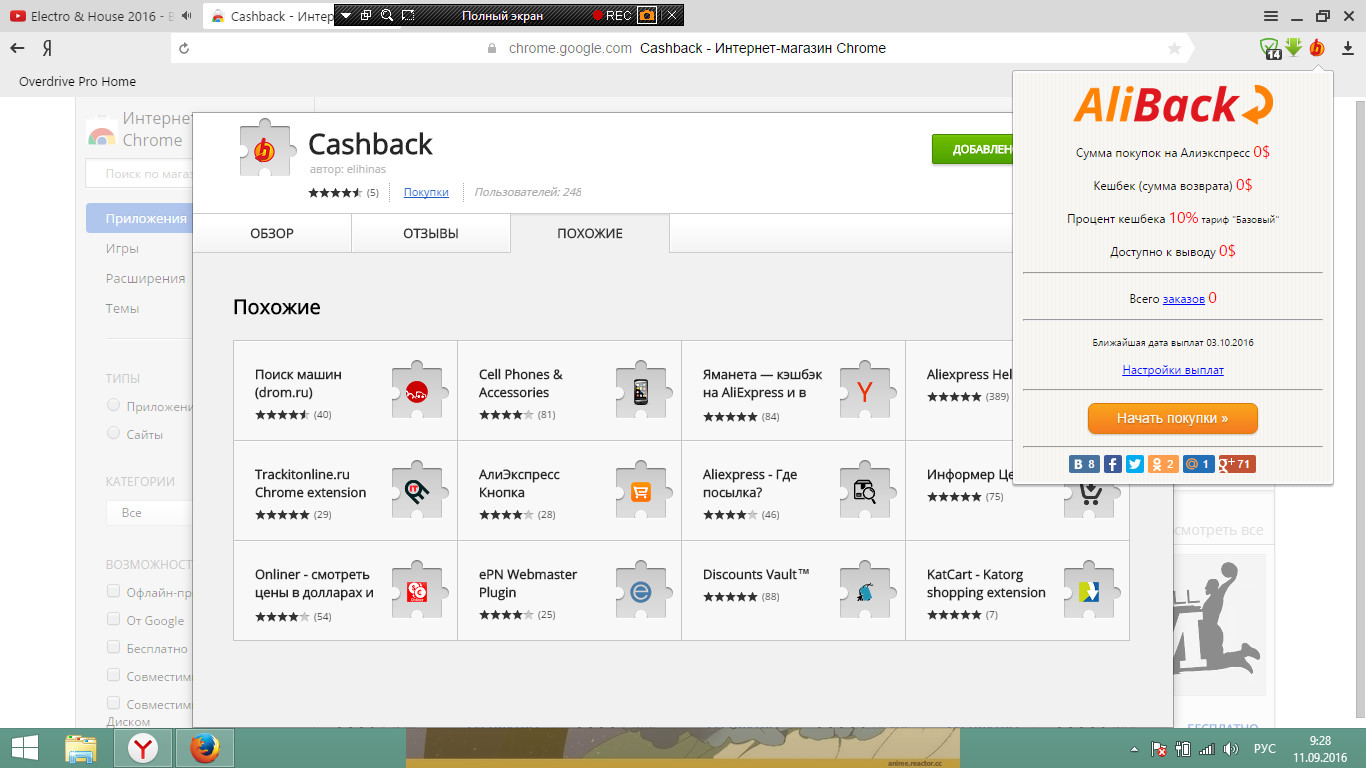Click the Yandex "Я" home button
This screenshot has height=768, width=1366.
coord(47,48)
